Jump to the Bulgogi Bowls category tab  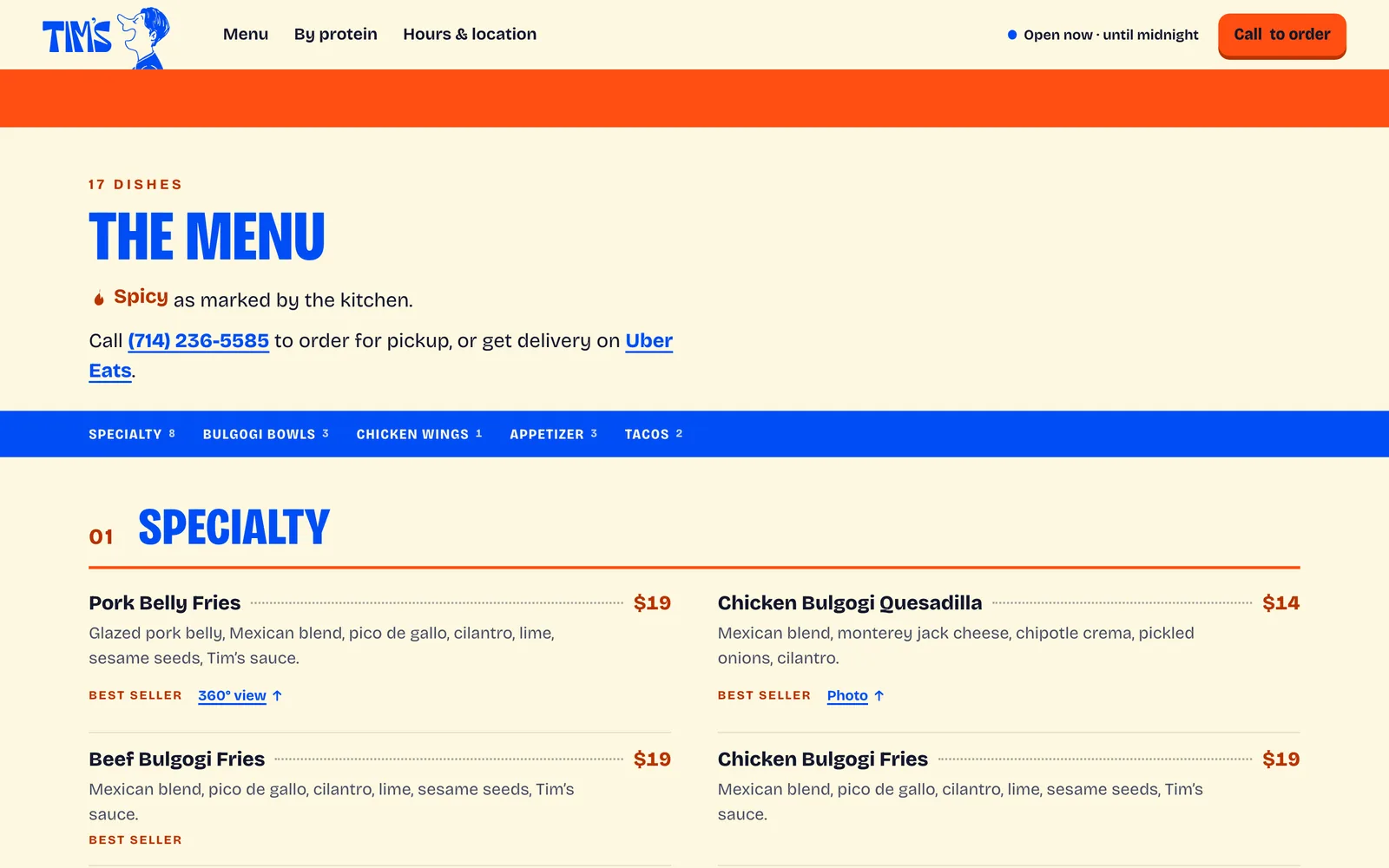click(266, 434)
